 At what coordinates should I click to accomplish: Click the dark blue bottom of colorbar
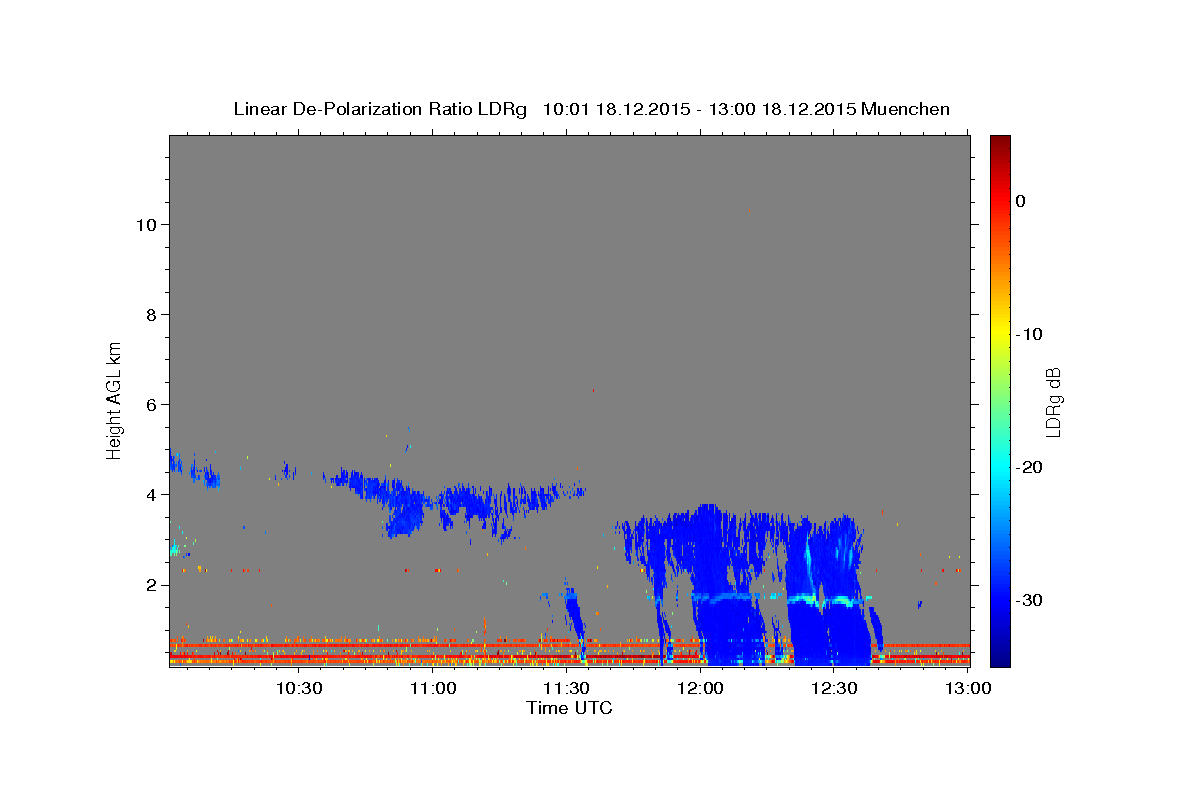pyautogui.click(x=1000, y=657)
